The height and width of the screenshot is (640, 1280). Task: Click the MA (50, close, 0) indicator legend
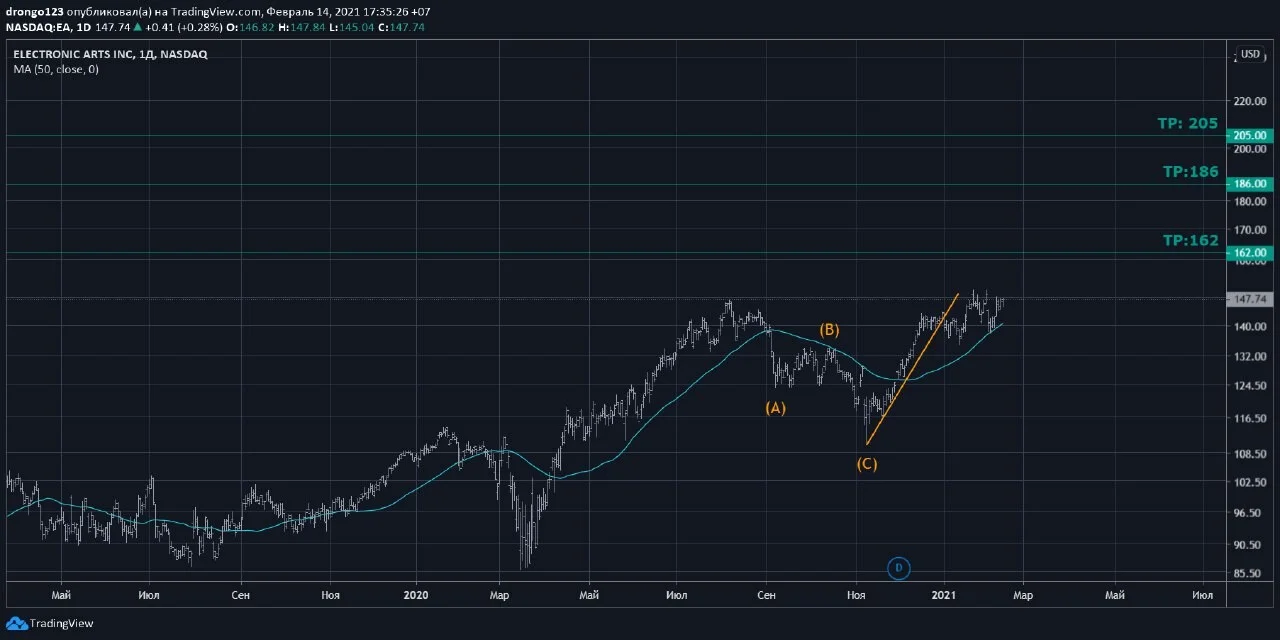[x=56, y=69]
